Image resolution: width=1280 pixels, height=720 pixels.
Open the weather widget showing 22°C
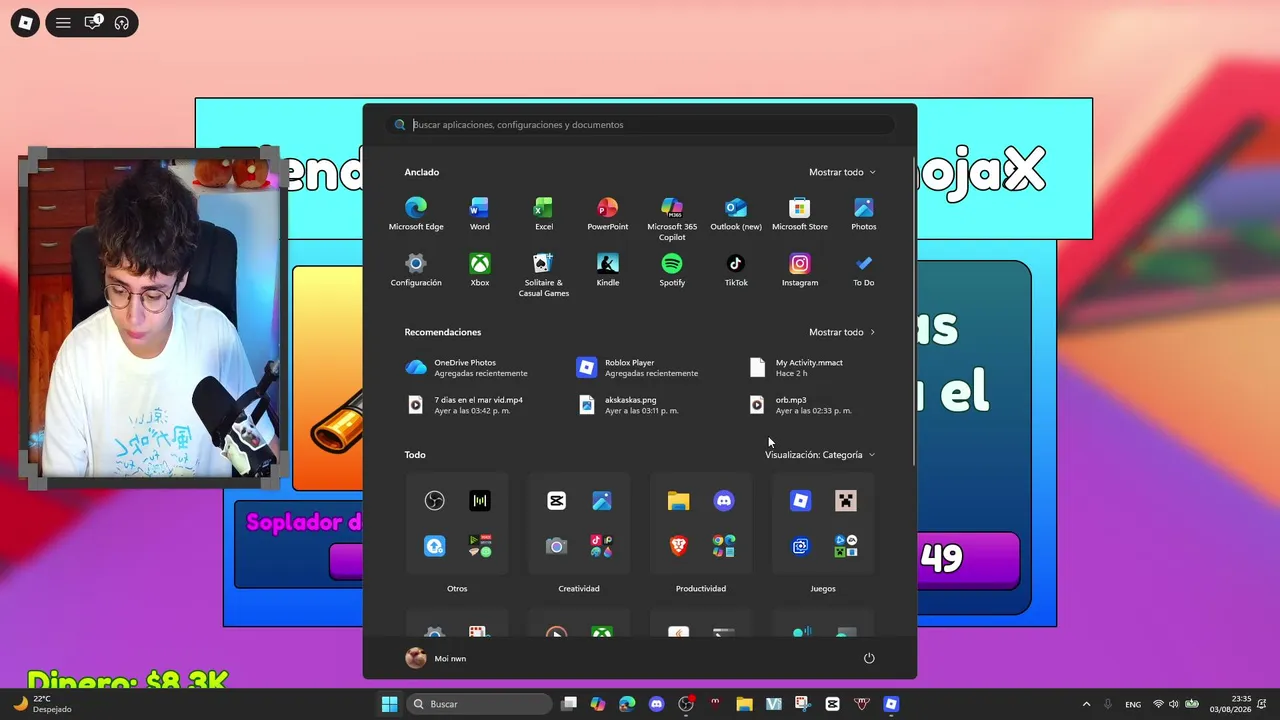point(43,704)
